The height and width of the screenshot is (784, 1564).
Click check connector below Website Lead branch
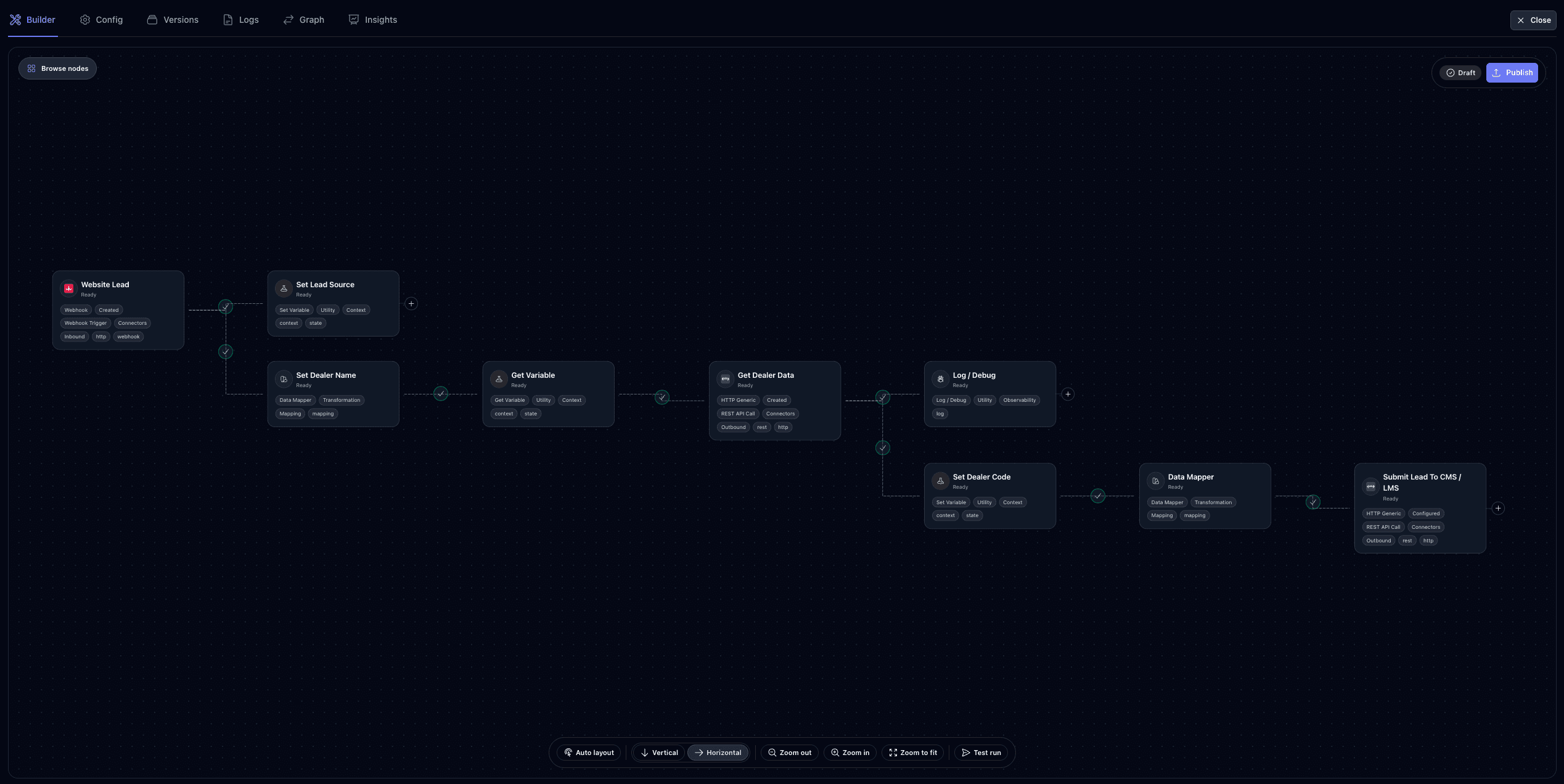click(x=226, y=351)
